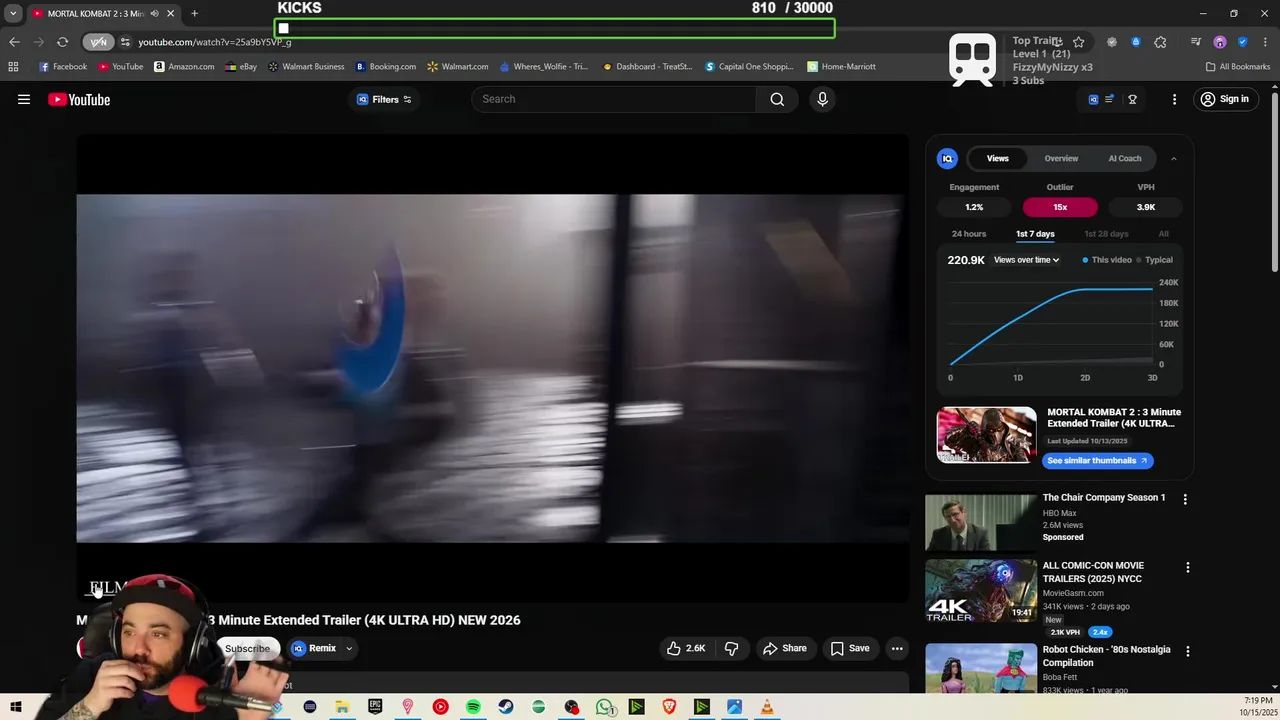Open the browser extensions puzzle icon
This screenshot has width=1280, height=720.
1160,42
